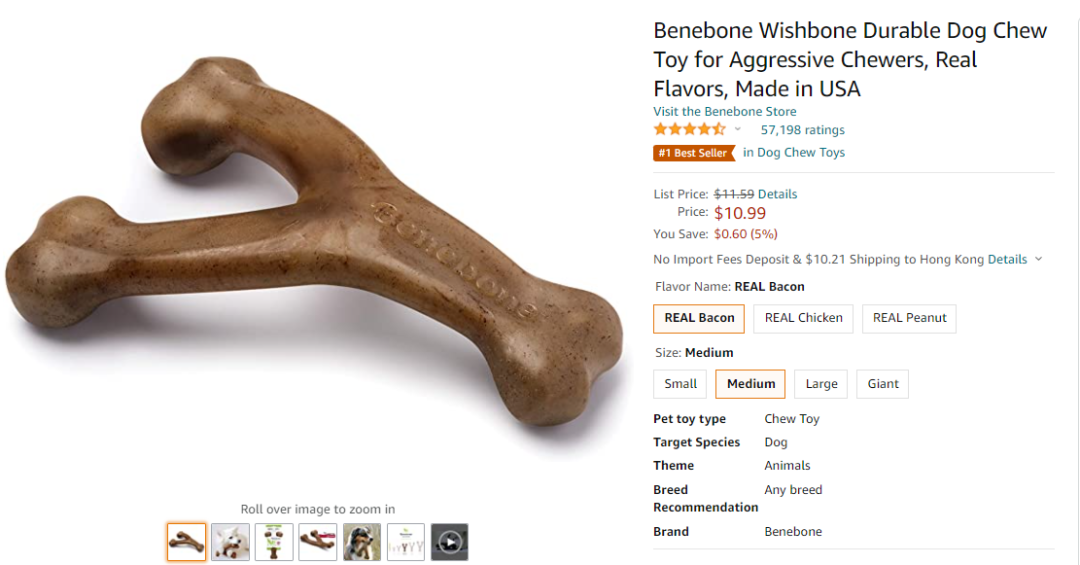Open the Dog Chew Toys category link
The width and height of the screenshot is (1080, 565).
coord(800,153)
